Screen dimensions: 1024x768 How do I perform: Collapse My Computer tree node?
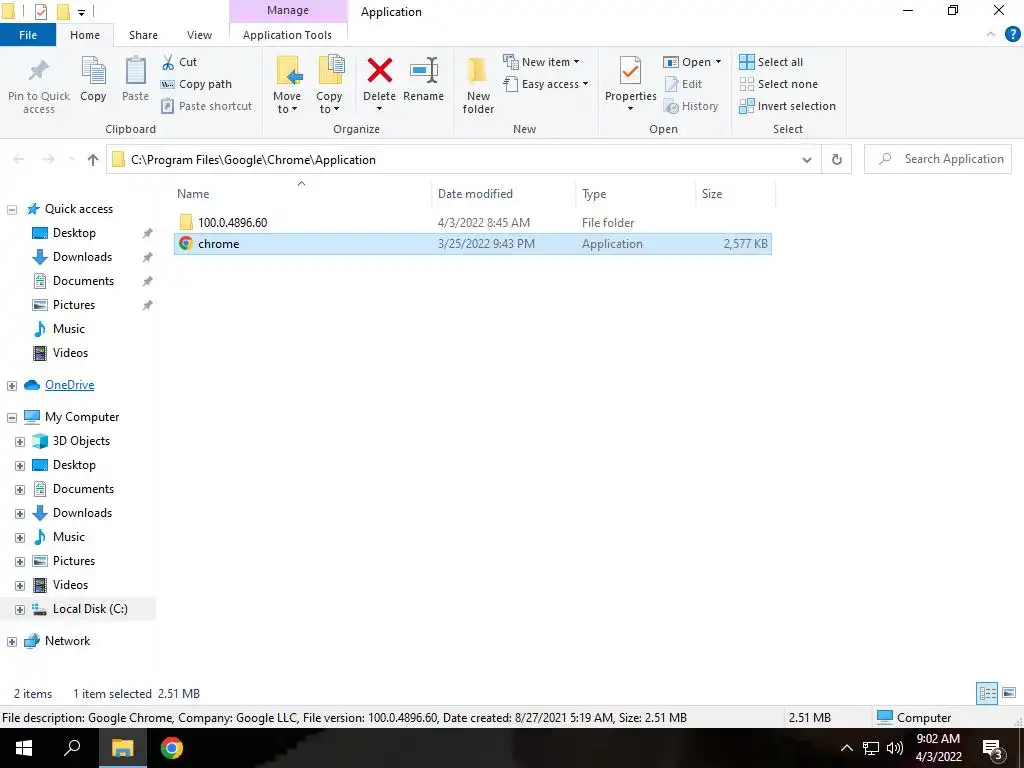tap(12, 417)
